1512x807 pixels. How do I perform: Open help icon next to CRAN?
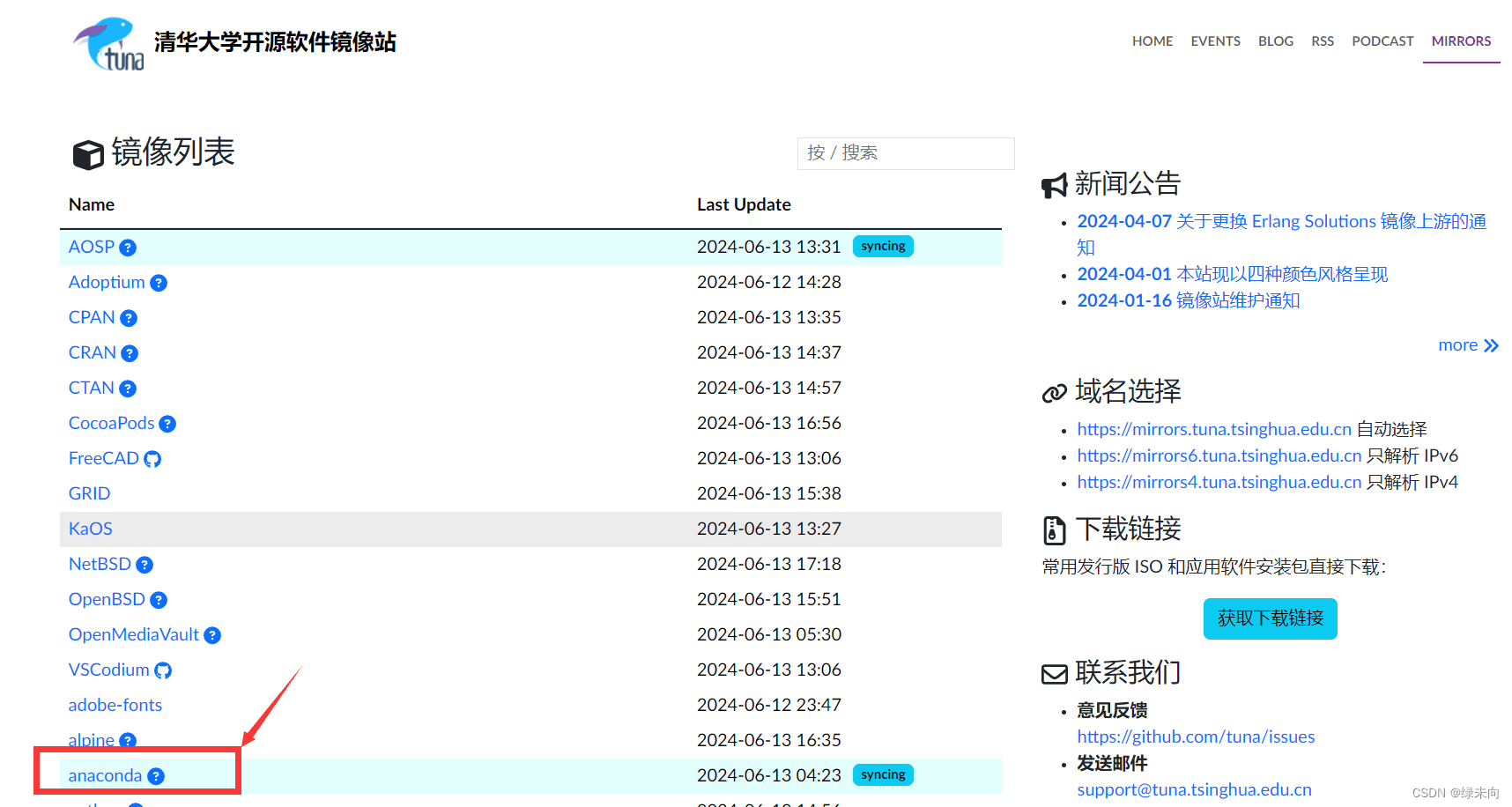click(x=130, y=353)
